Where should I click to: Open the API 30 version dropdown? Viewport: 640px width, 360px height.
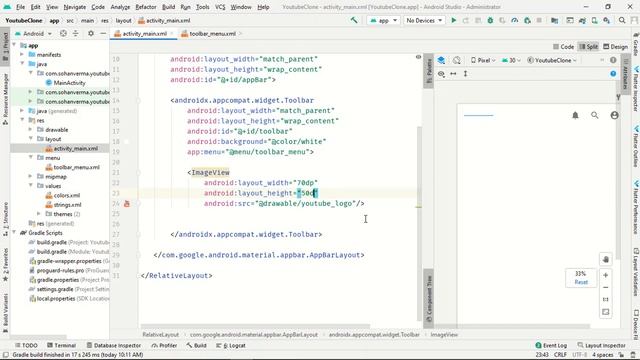pyautogui.click(x=511, y=60)
